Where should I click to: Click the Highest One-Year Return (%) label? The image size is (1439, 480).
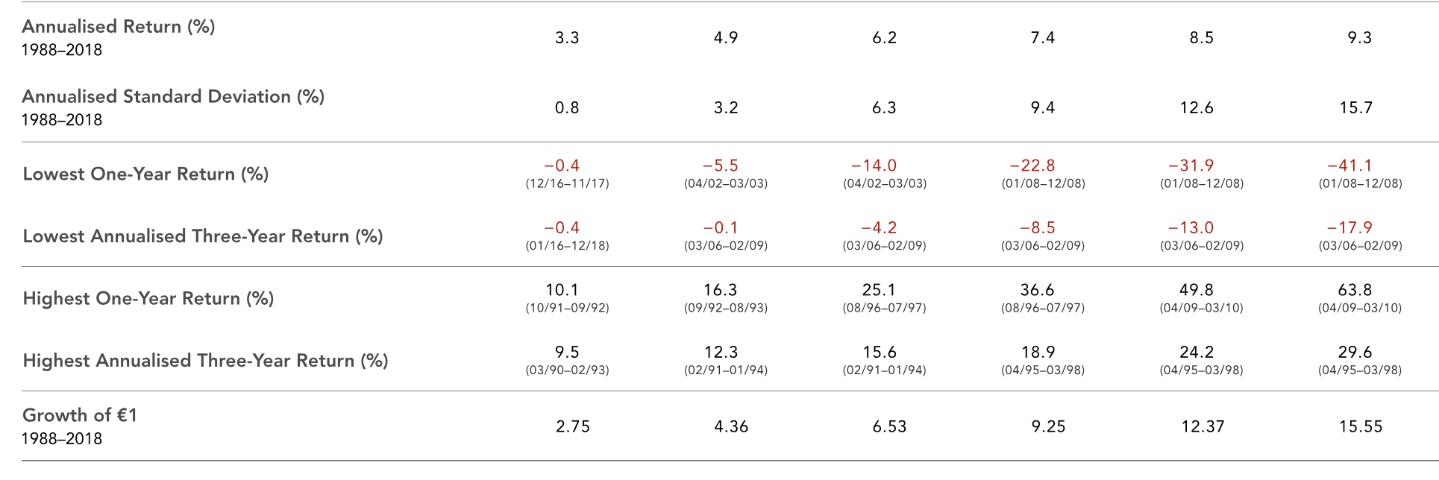click(x=148, y=299)
